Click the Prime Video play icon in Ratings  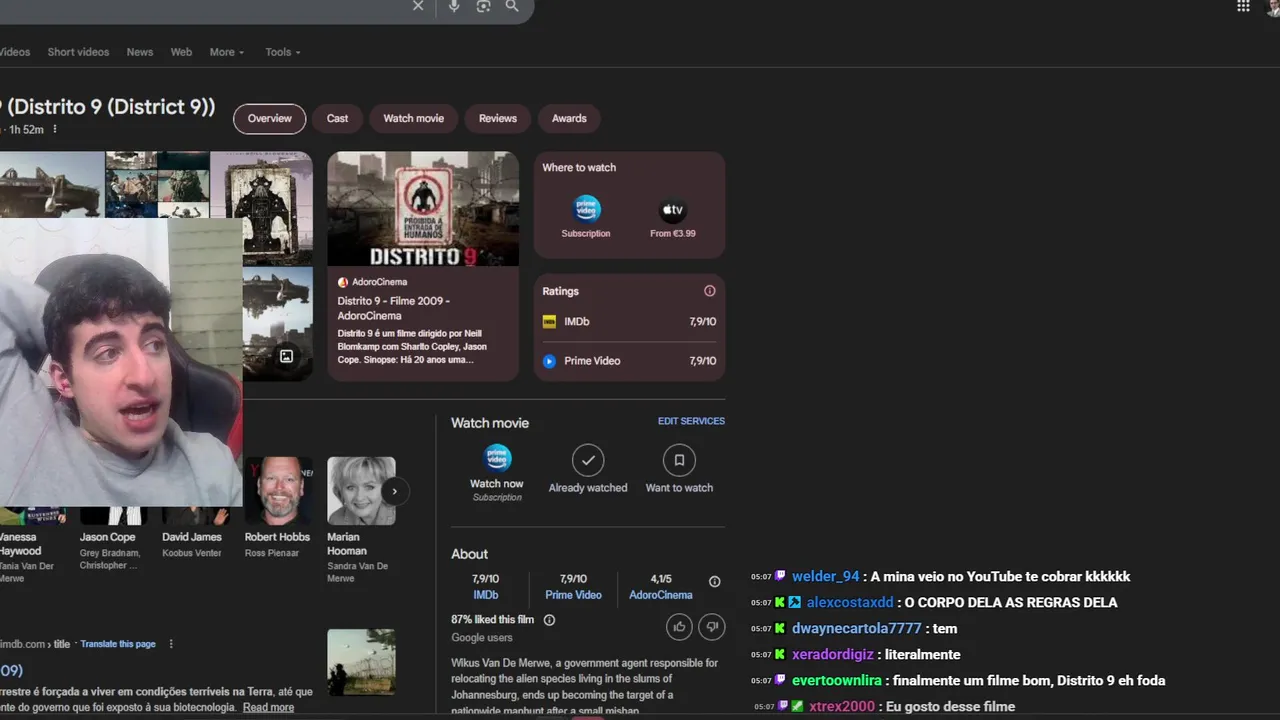point(549,361)
